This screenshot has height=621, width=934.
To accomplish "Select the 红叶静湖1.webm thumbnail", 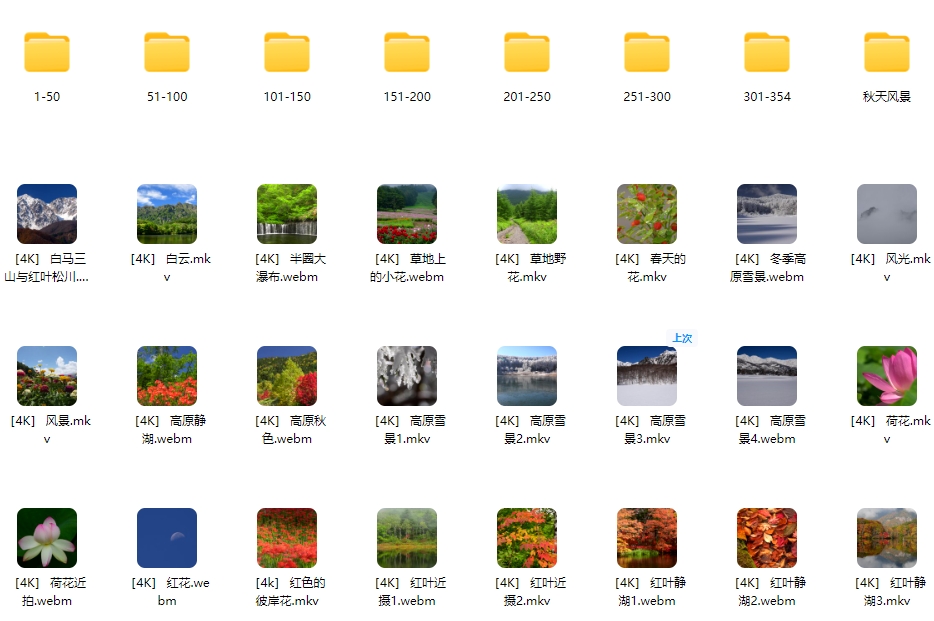I will pos(647,538).
